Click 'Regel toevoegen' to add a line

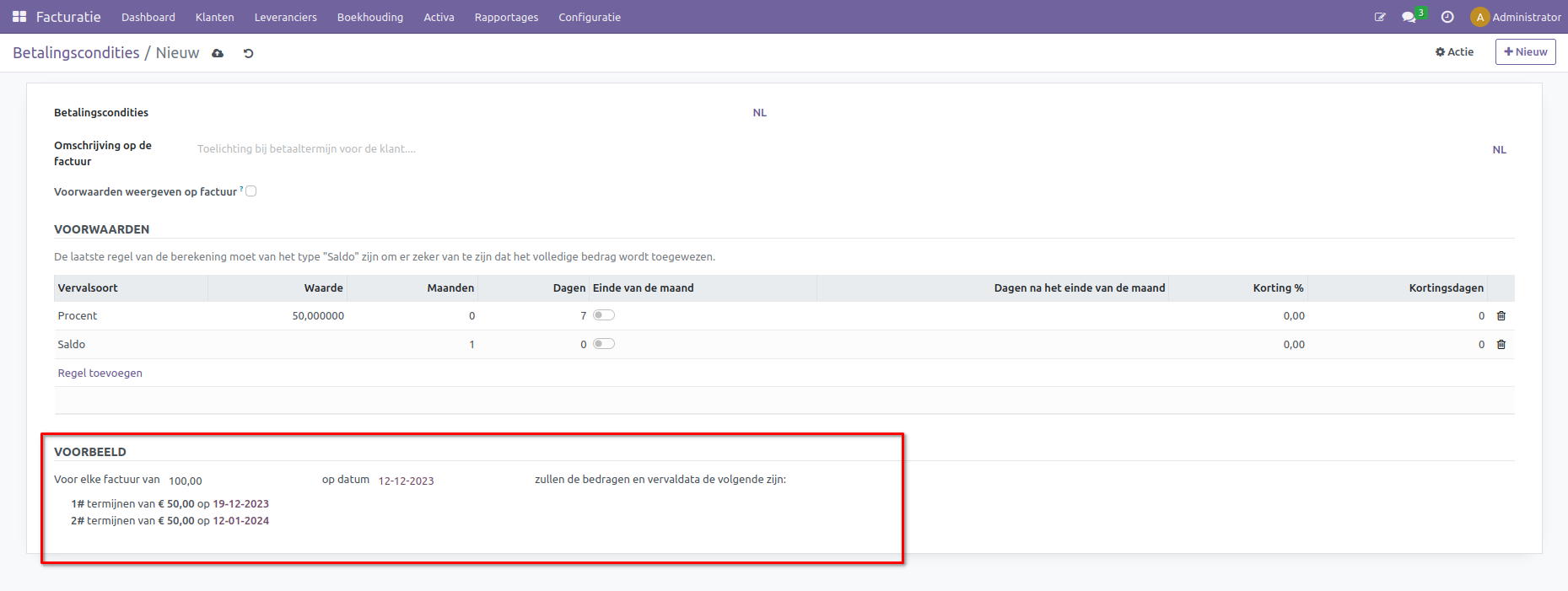tap(100, 373)
